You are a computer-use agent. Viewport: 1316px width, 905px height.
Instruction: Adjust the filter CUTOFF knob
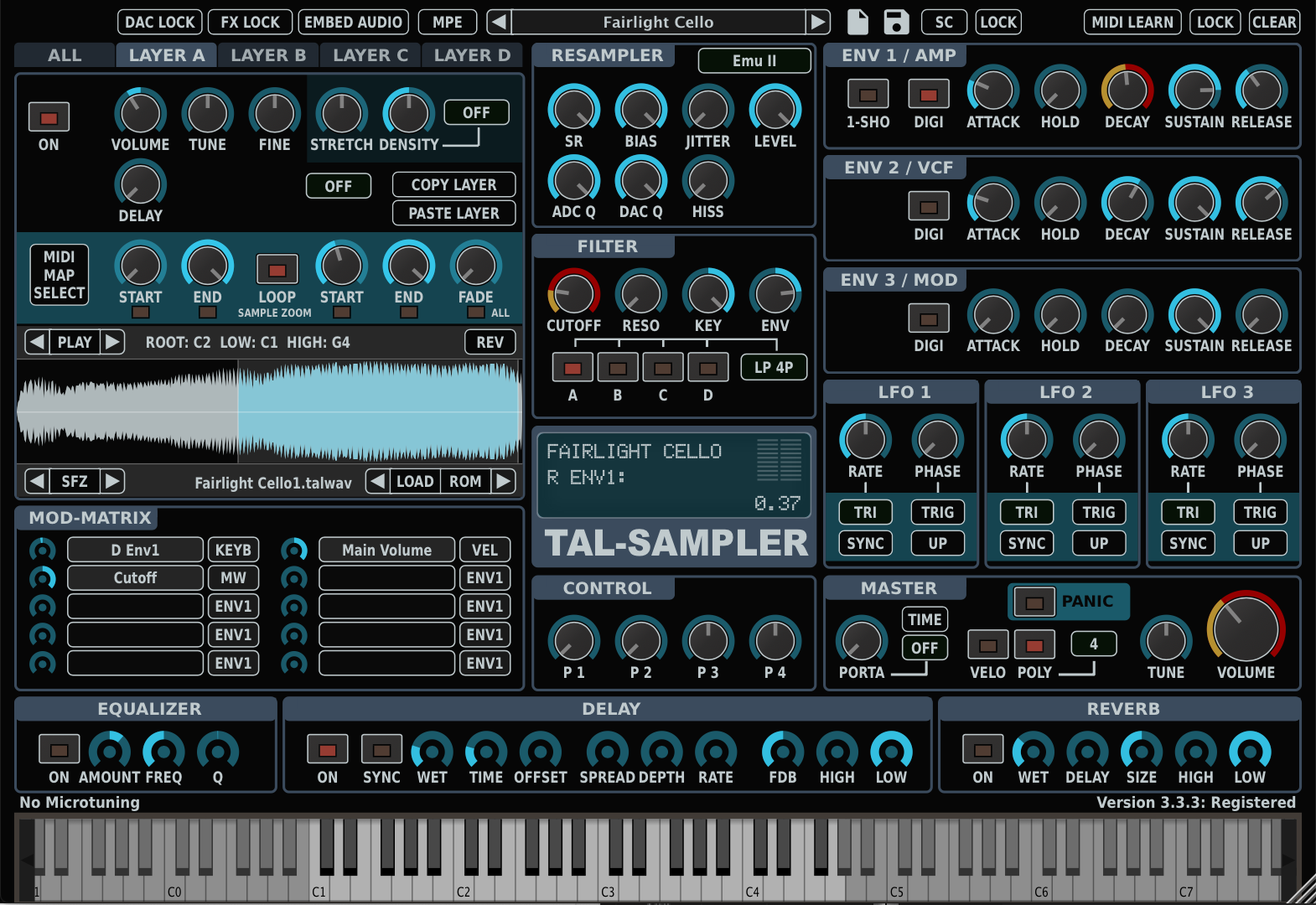pyautogui.click(x=573, y=293)
